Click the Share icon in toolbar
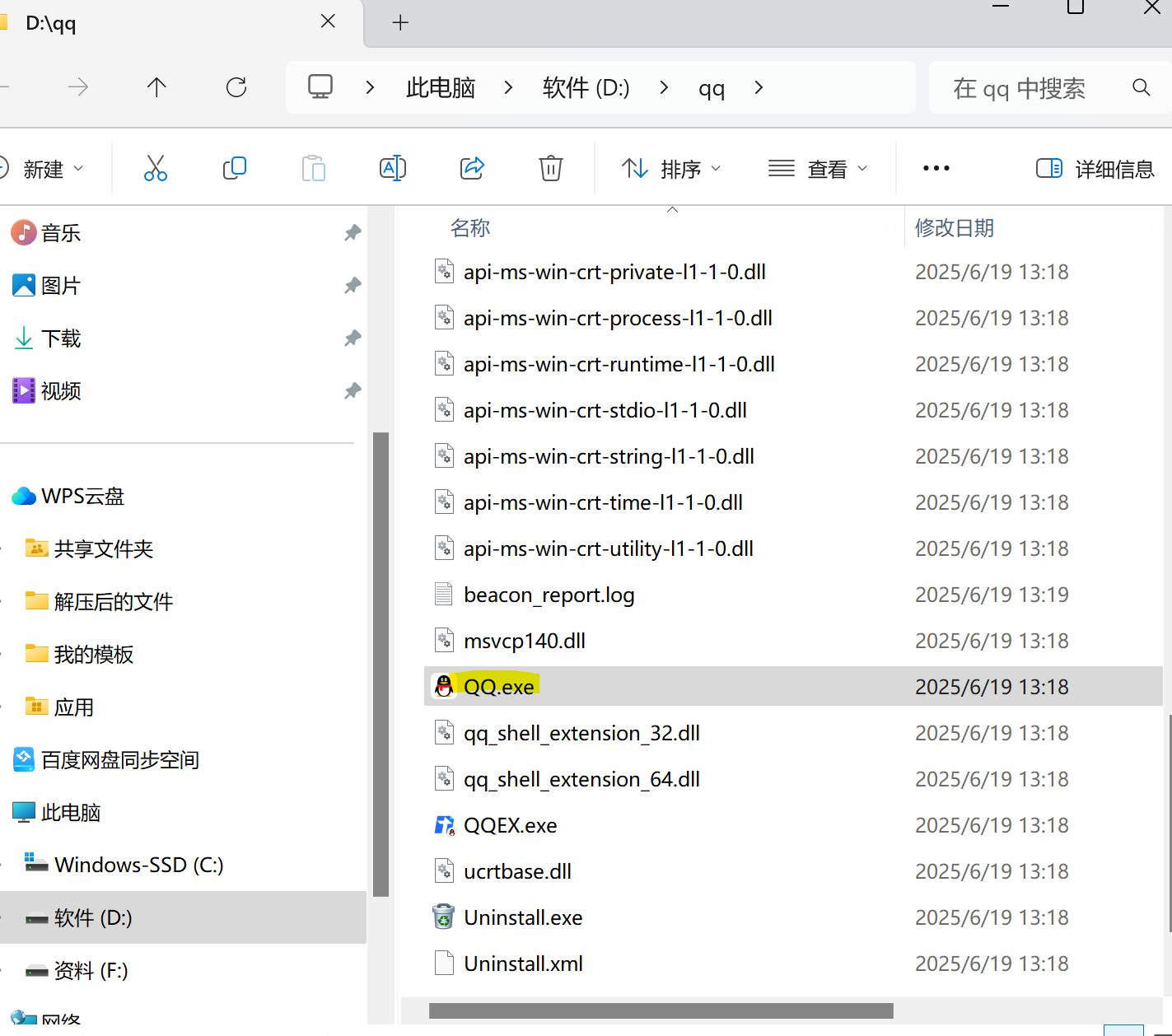The width and height of the screenshot is (1172, 1036). pyautogui.click(x=472, y=168)
